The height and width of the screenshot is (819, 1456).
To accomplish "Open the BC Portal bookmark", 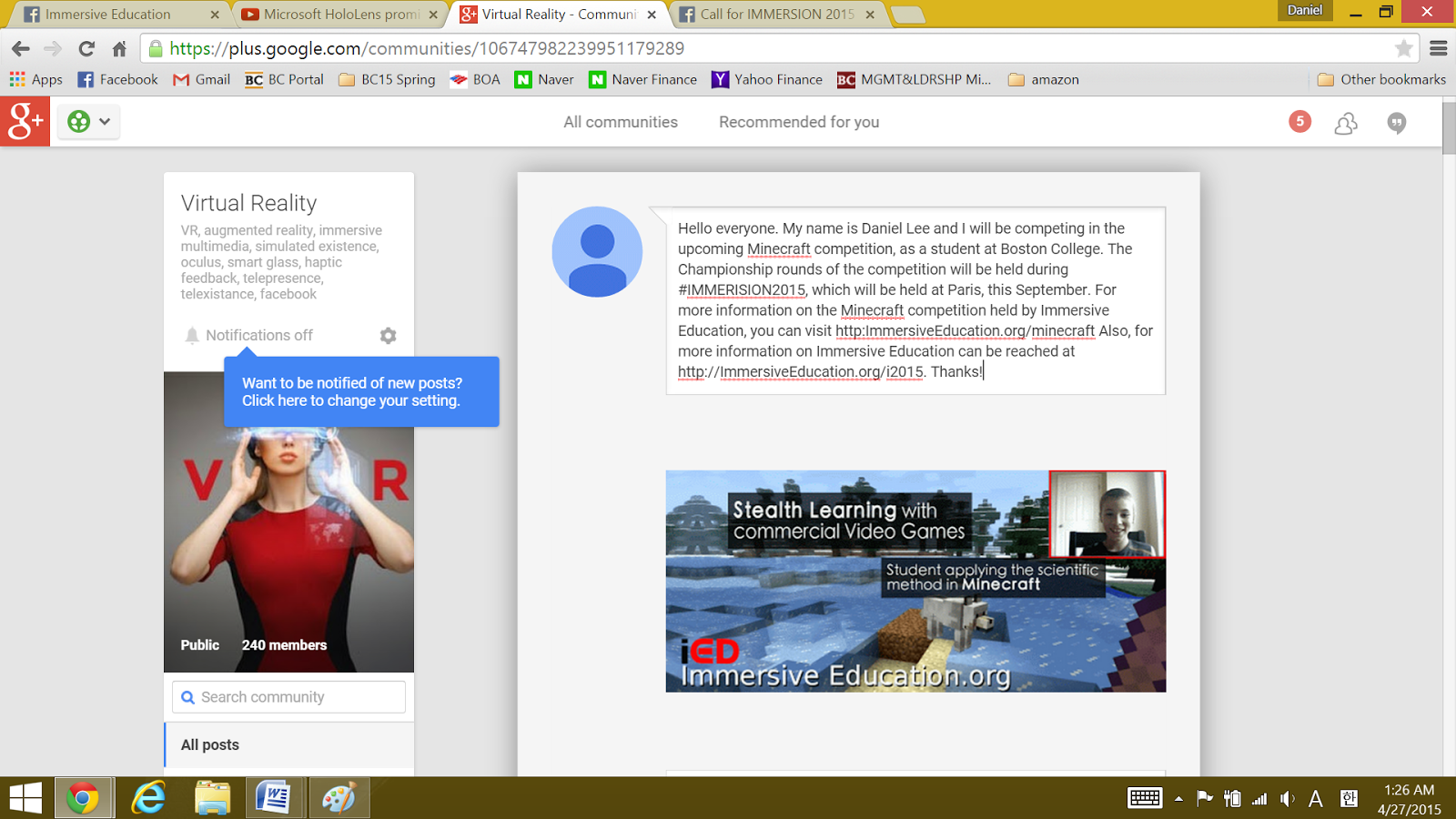I will (x=285, y=79).
